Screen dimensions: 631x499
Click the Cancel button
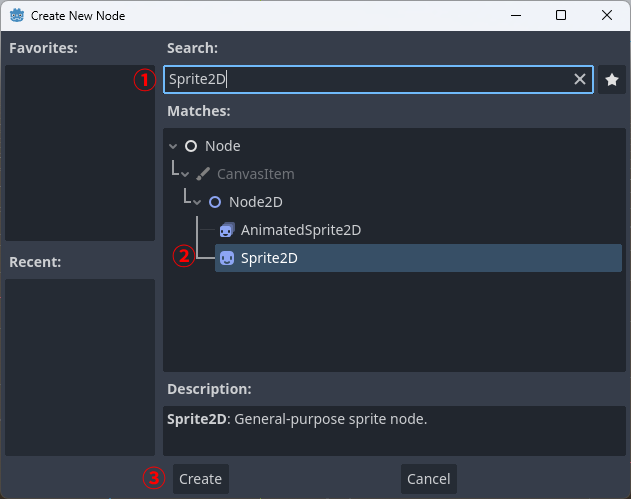(429, 479)
